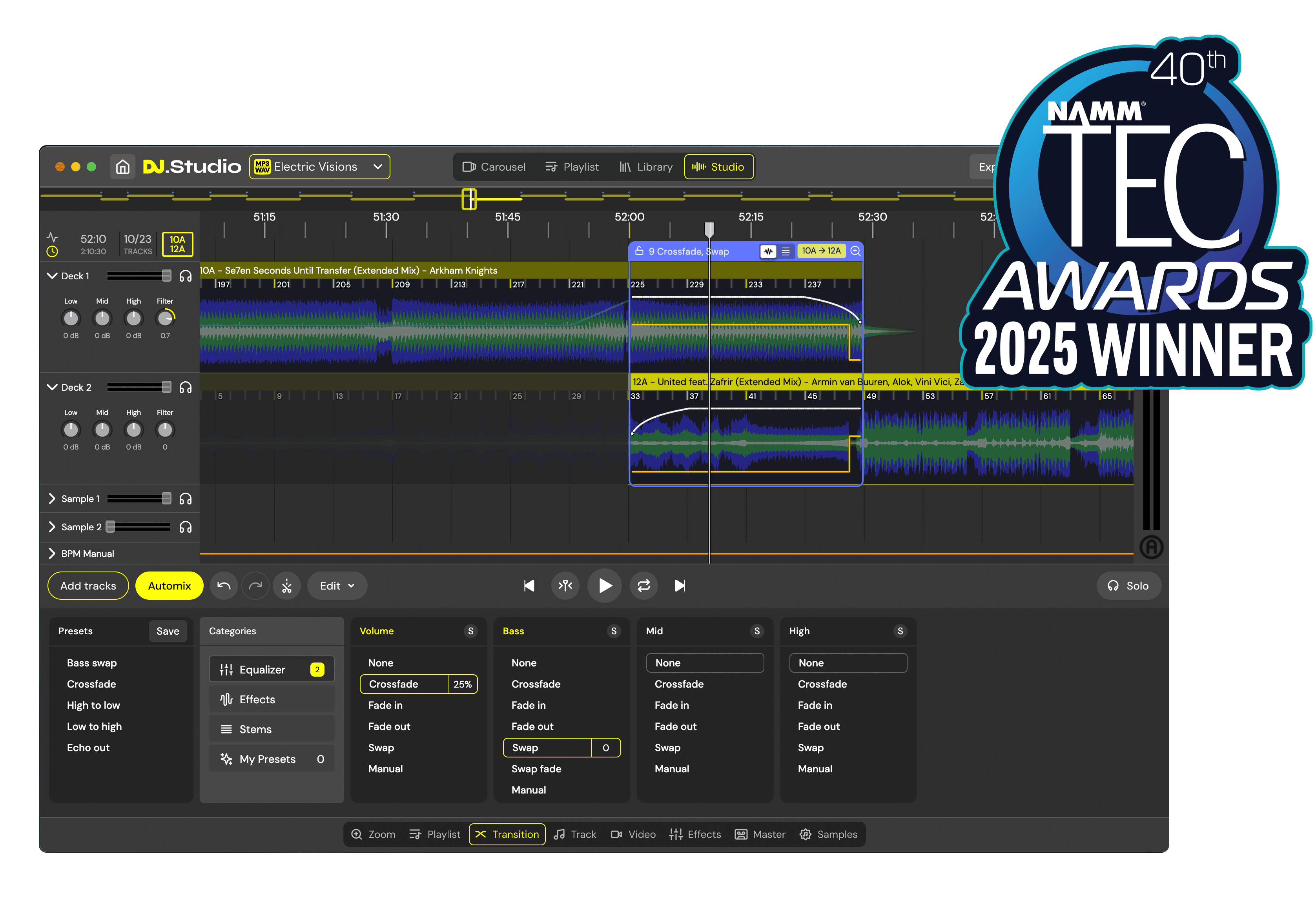Solo the Volume column with S
Viewport: 1316px width, 921px height.
(471, 632)
